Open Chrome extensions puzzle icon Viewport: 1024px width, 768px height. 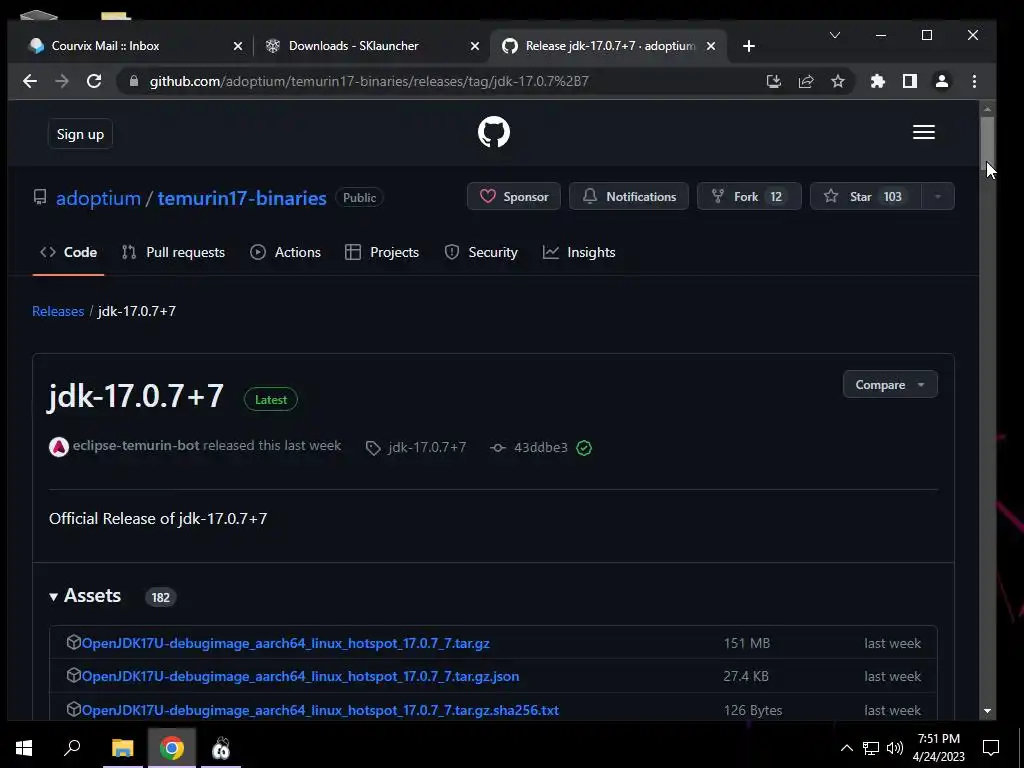pos(878,81)
